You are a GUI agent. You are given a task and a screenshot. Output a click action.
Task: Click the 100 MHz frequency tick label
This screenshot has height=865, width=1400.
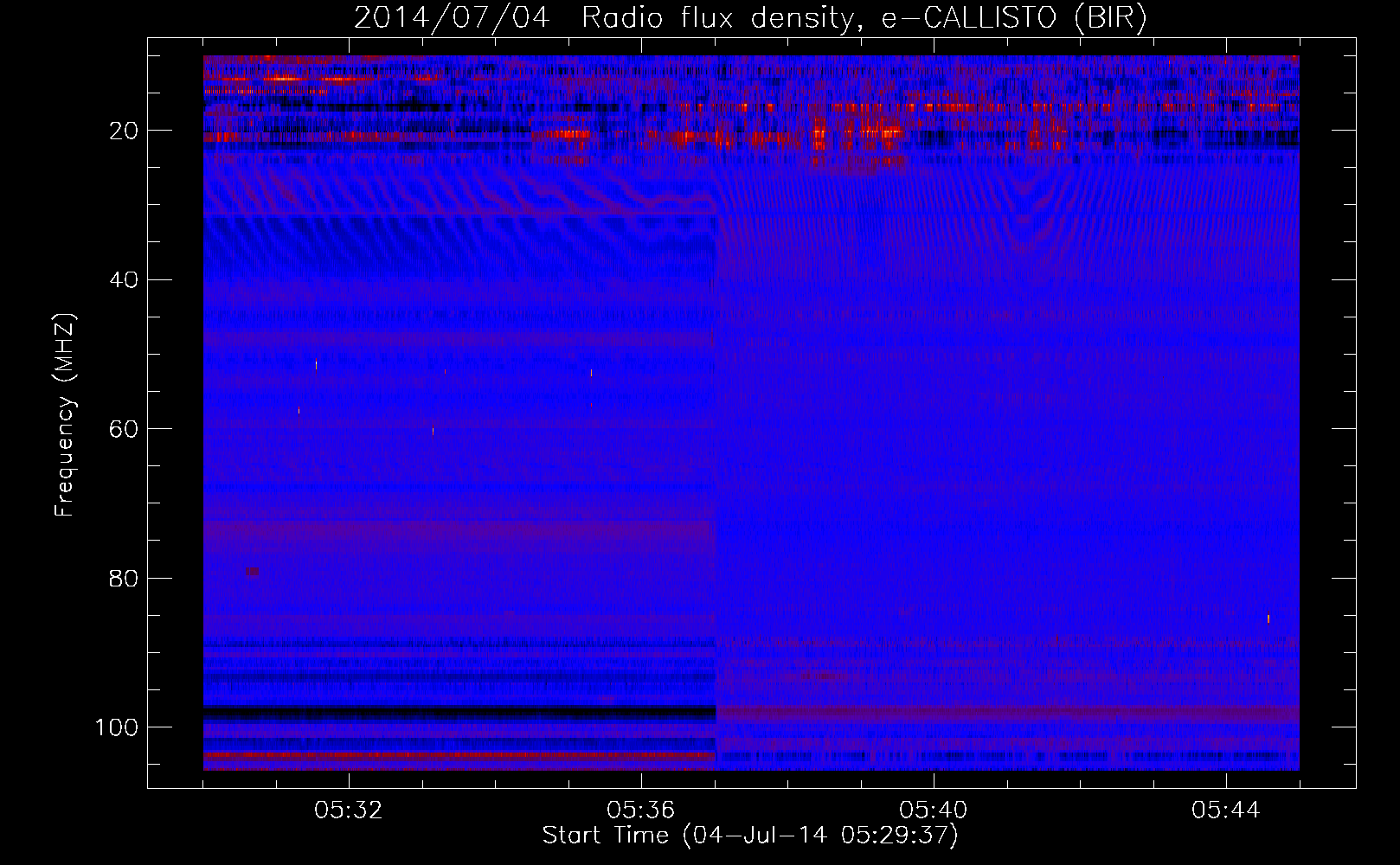[x=118, y=727]
